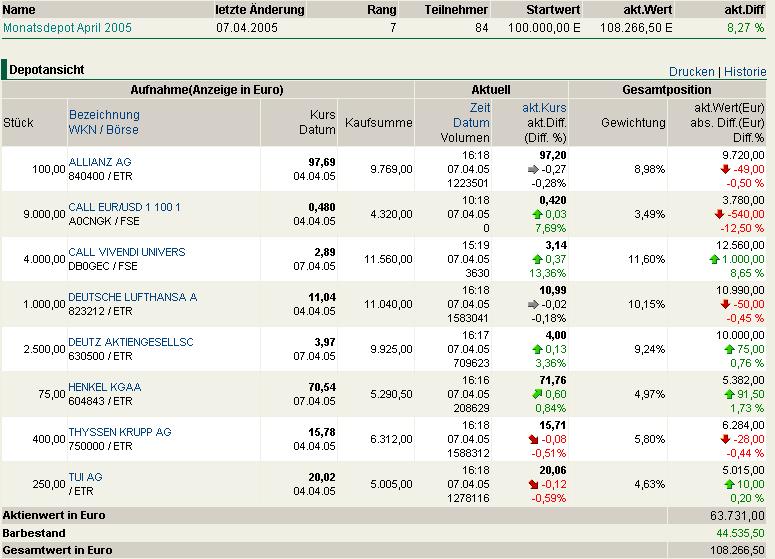The width and height of the screenshot is (775, 559).
Task: Click green up arrow beside 0,03
Action: 536,215
